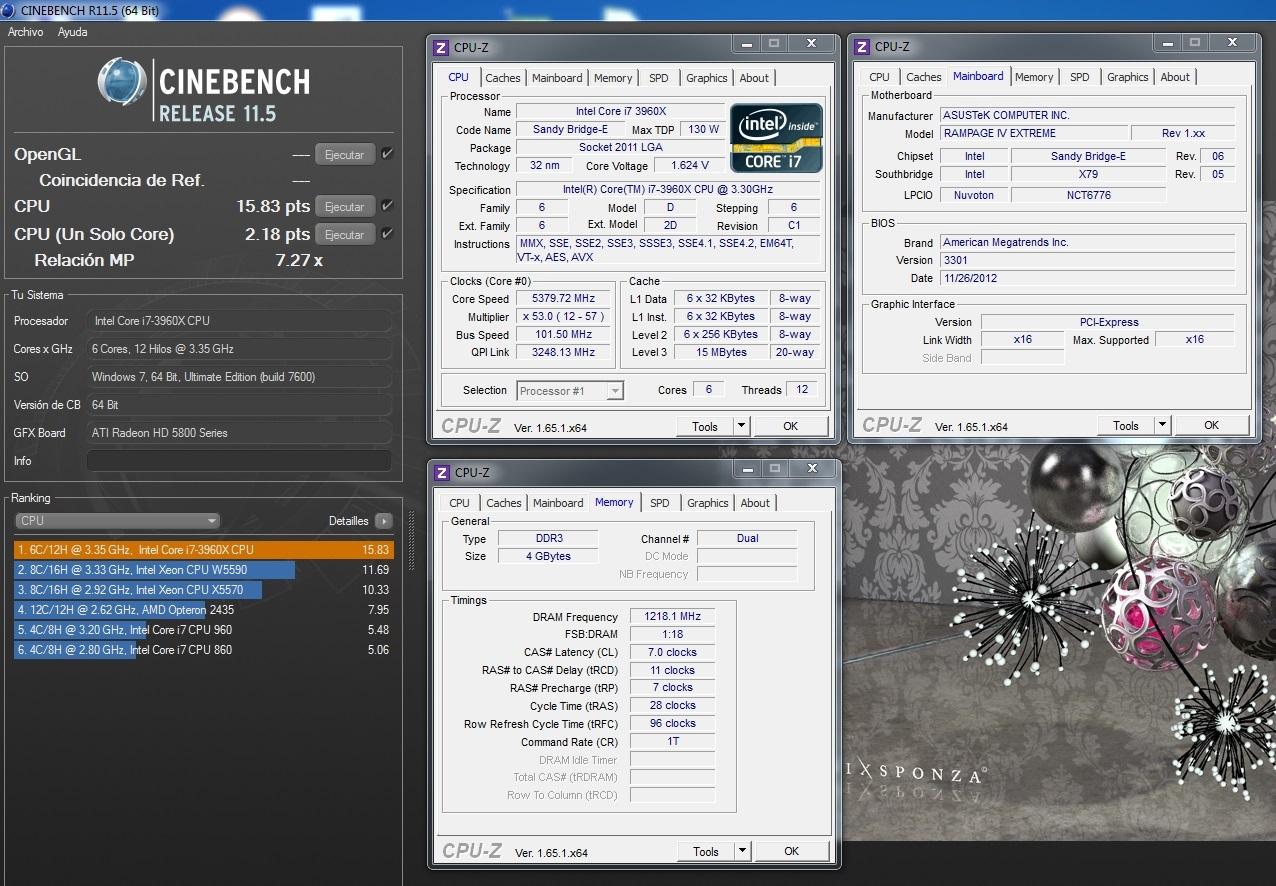Click the CPU-Z icon in the CPU window title bar
This screenshot has width=1276, height=886.
[441, 47]
